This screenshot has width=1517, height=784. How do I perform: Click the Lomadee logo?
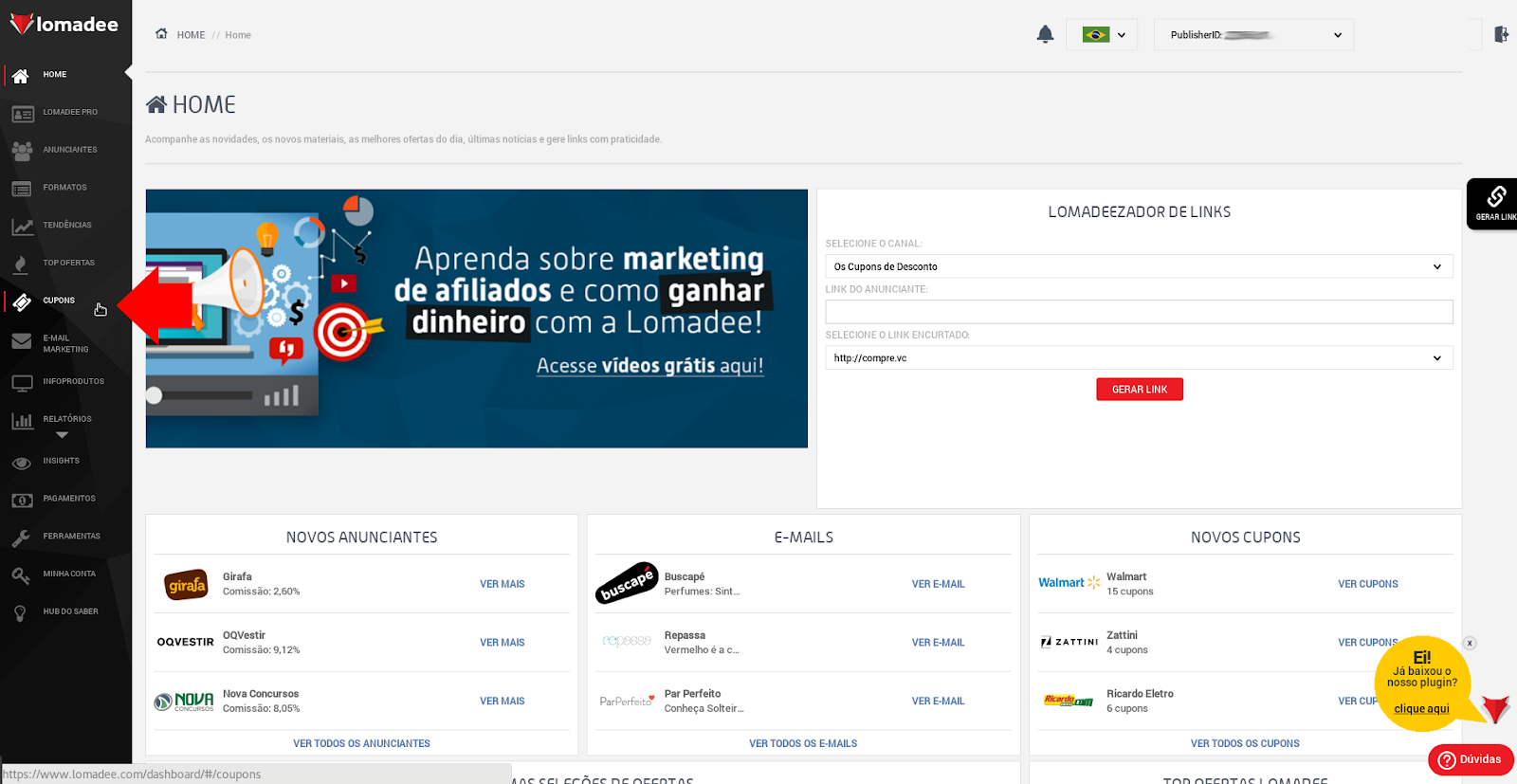(64, 24)
